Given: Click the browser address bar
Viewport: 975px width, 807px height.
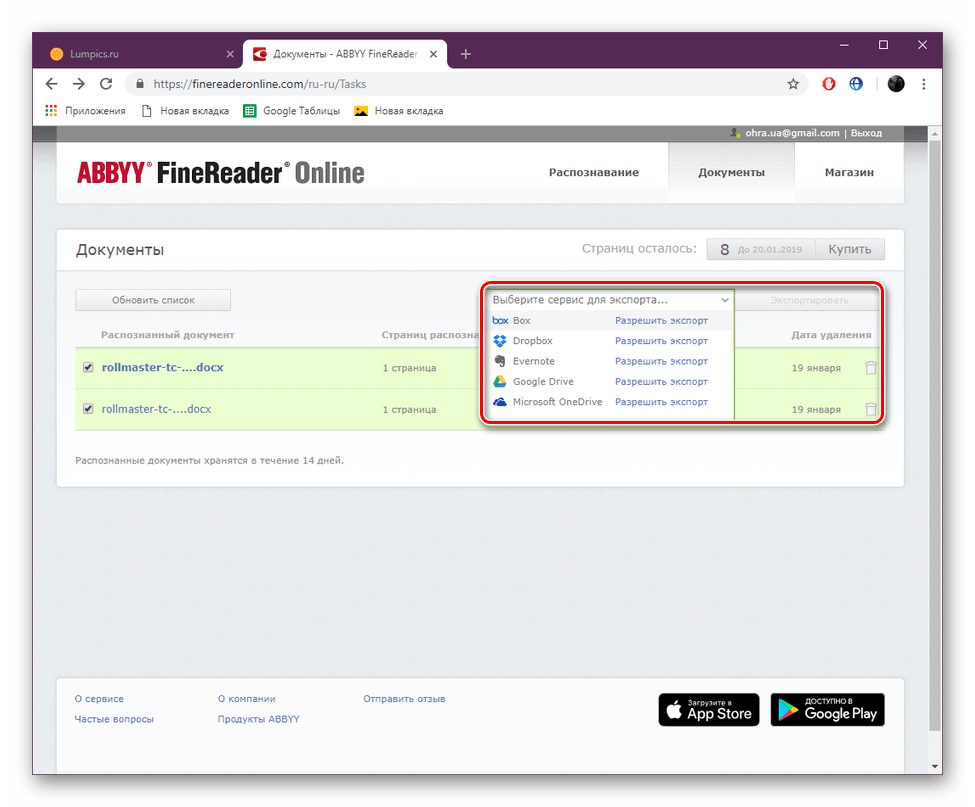Looking at the screenshot, I should (x=400, y=84).
